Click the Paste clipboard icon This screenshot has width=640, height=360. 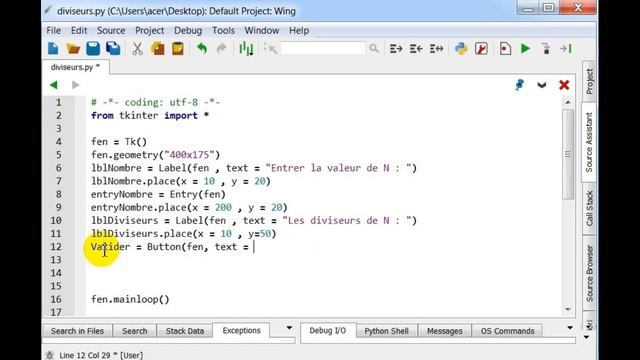(178, 49)
